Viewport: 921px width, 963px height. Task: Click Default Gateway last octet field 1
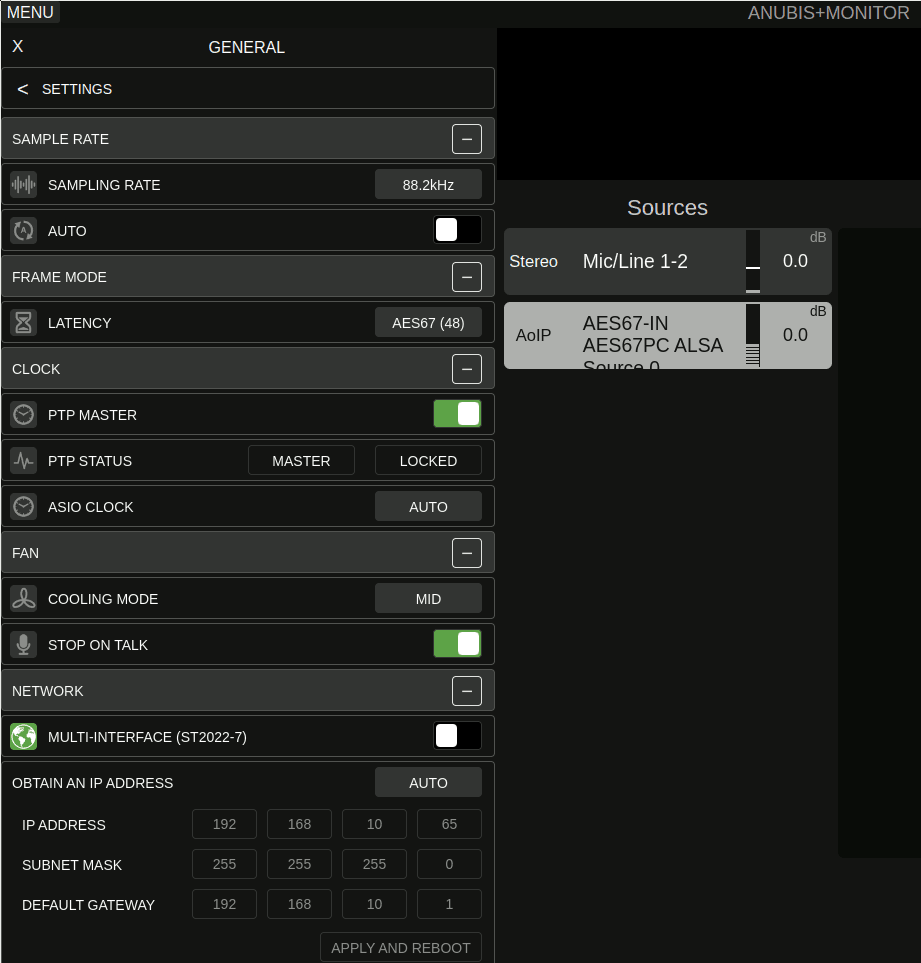click(449, 904)
